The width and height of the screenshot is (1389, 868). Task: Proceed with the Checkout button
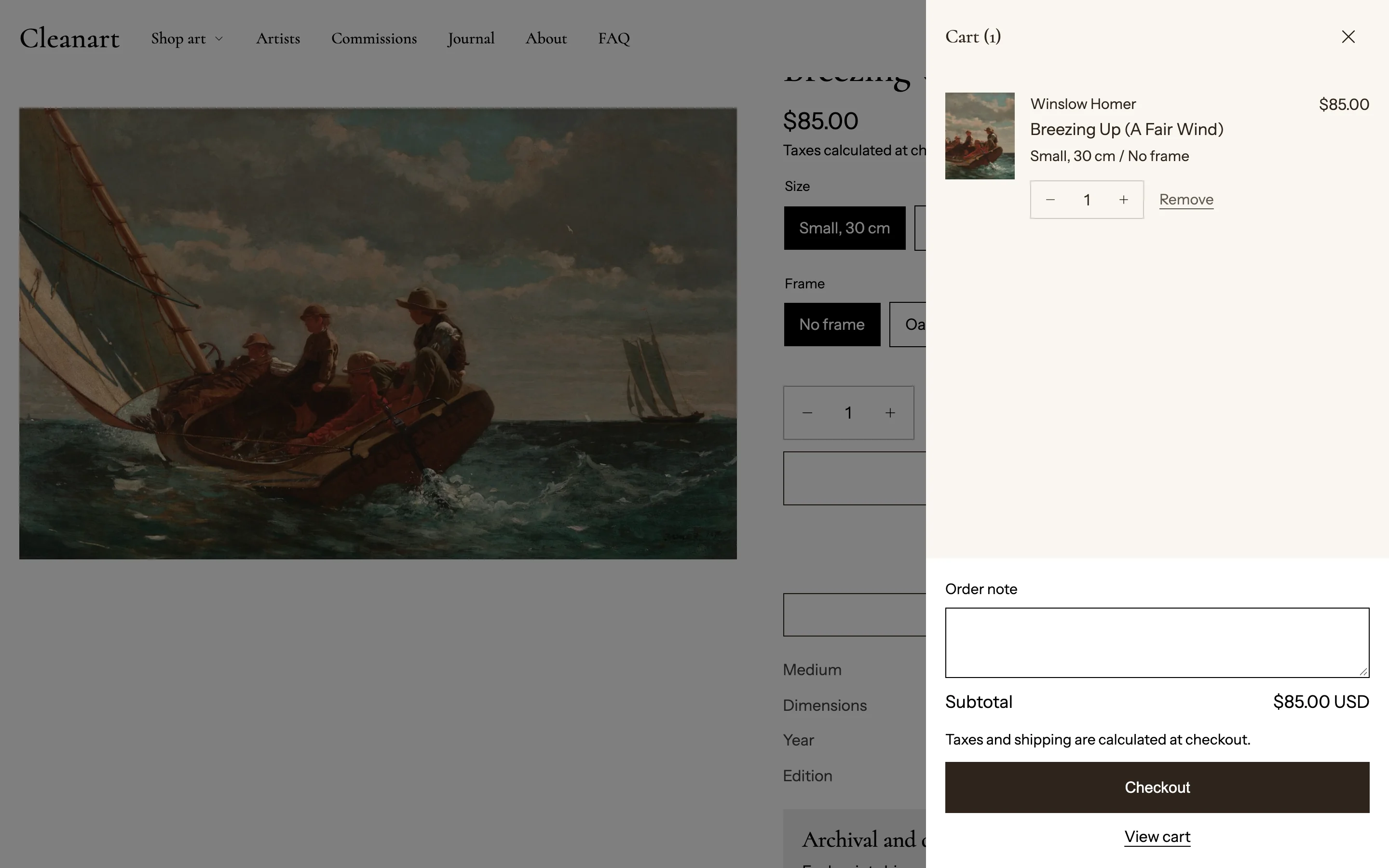click(x=1157, y=787)
